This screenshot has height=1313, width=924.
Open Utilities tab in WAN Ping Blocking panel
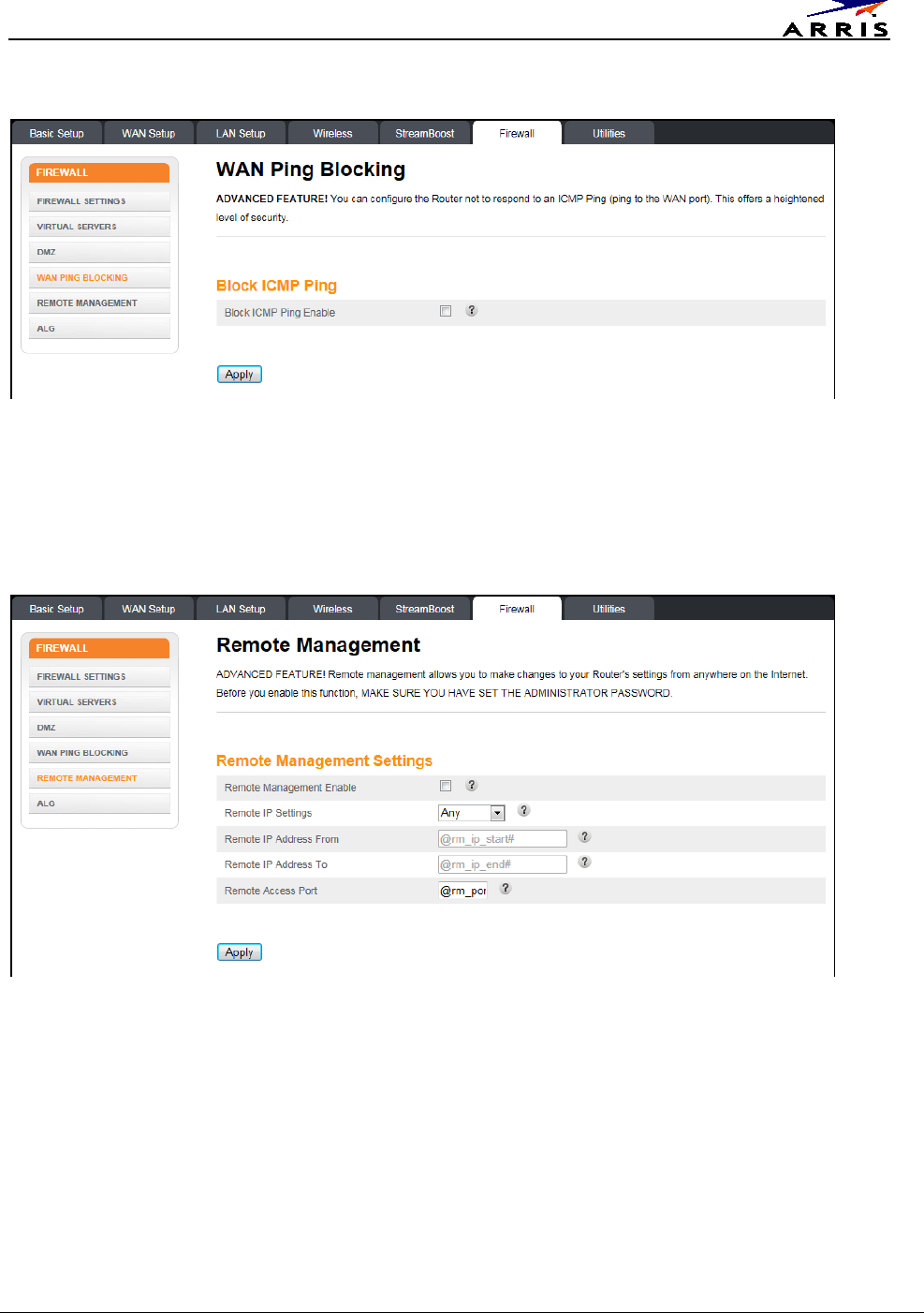[x=609, y=133]
